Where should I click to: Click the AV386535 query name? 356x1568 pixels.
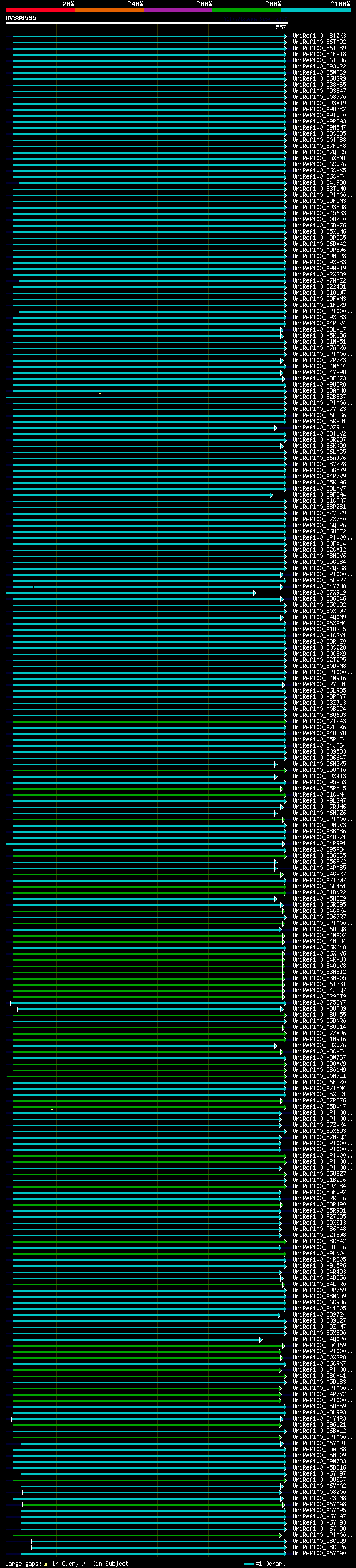[x=21, y=18]
